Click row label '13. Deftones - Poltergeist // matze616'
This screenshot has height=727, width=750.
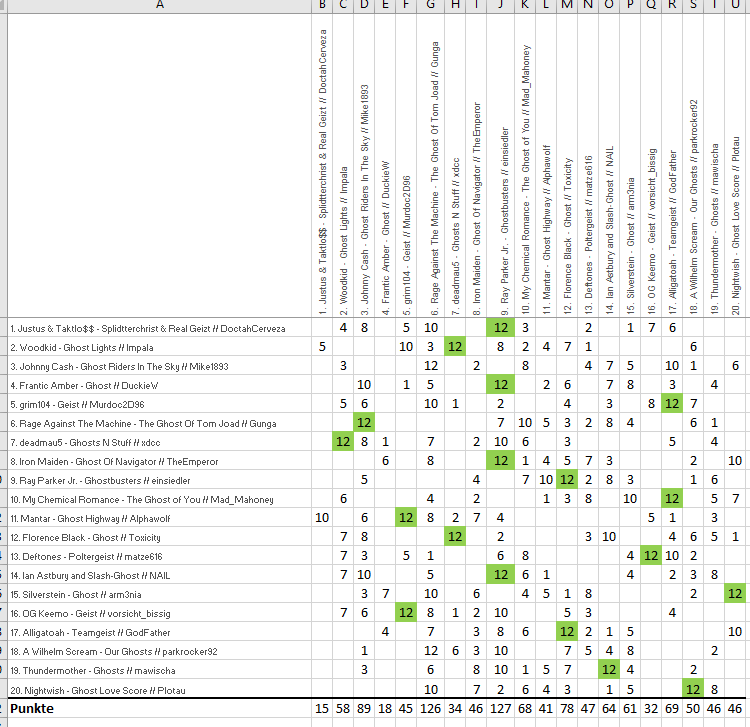click(87, 557)
